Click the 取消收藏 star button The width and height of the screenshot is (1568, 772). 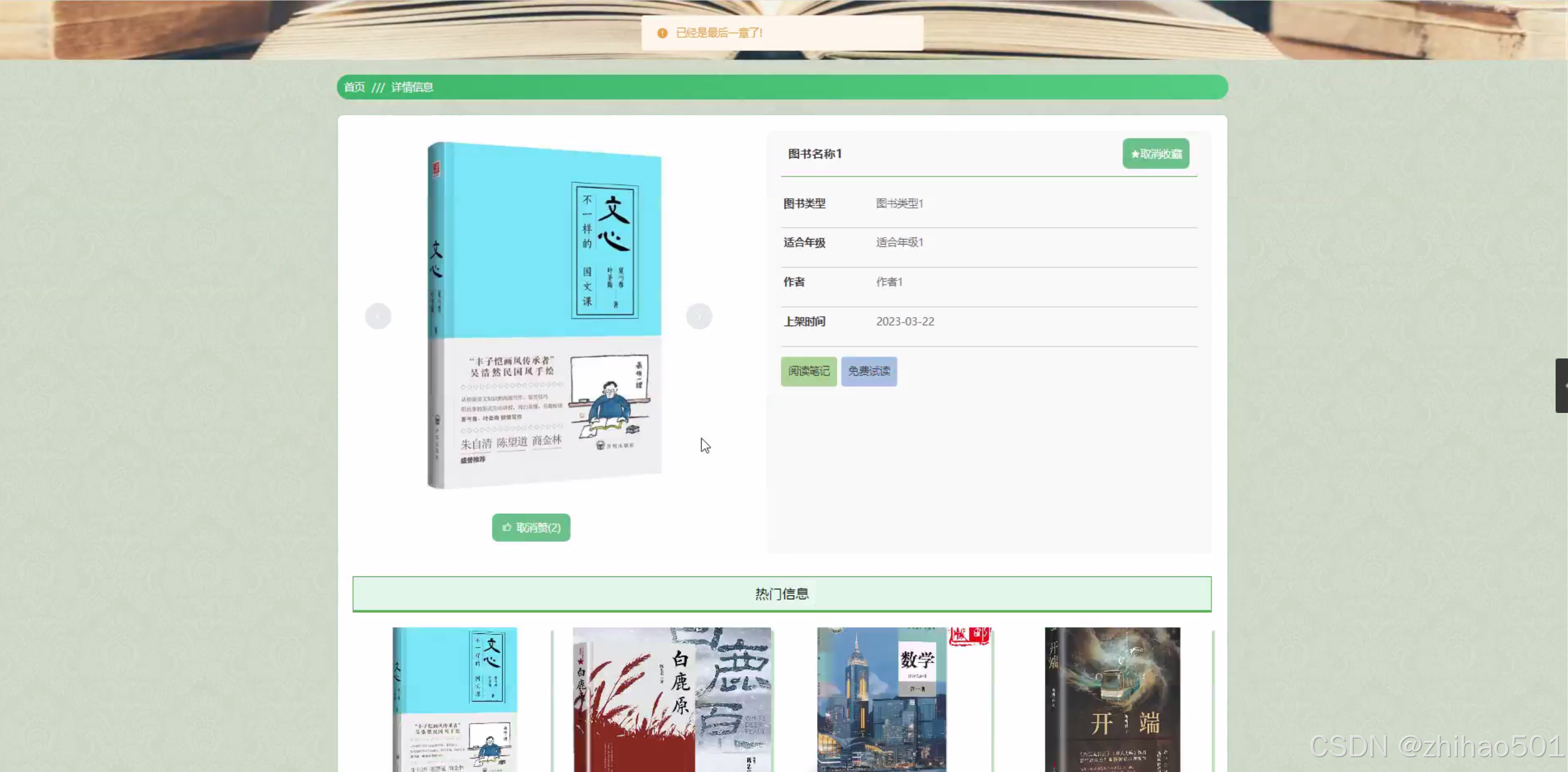(1156, 154)
